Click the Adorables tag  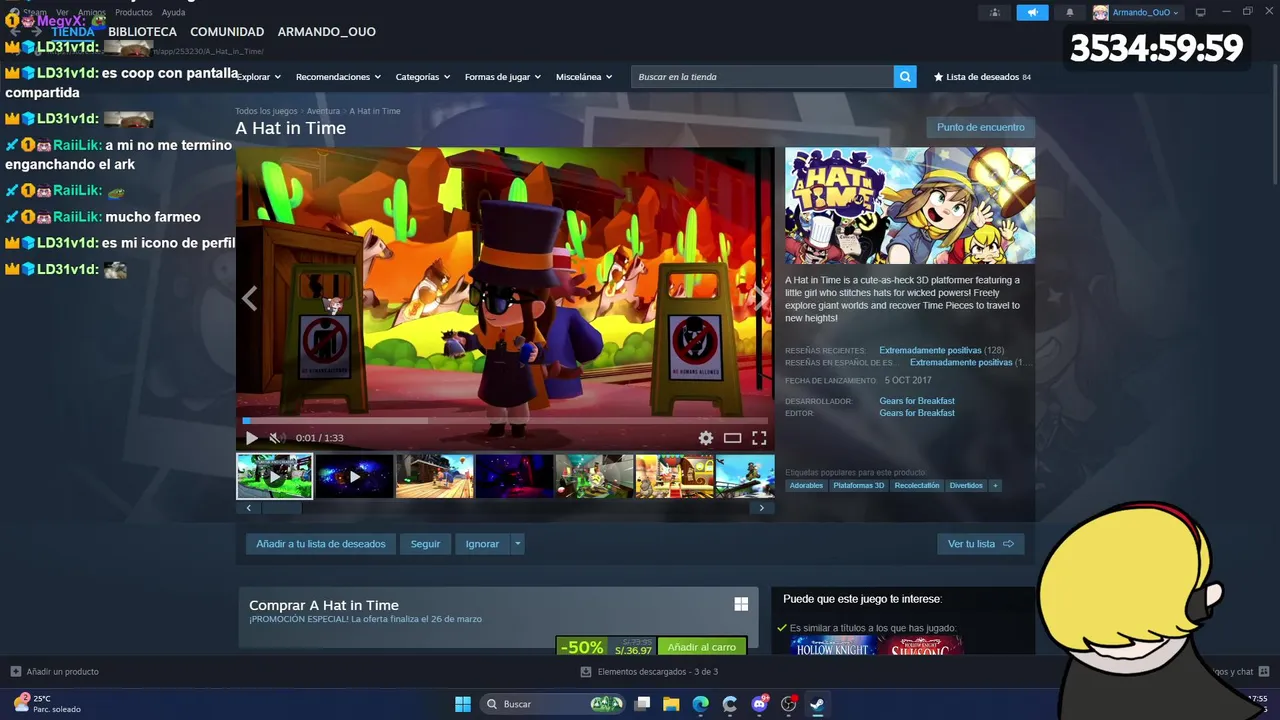click(x=806, y=485)
